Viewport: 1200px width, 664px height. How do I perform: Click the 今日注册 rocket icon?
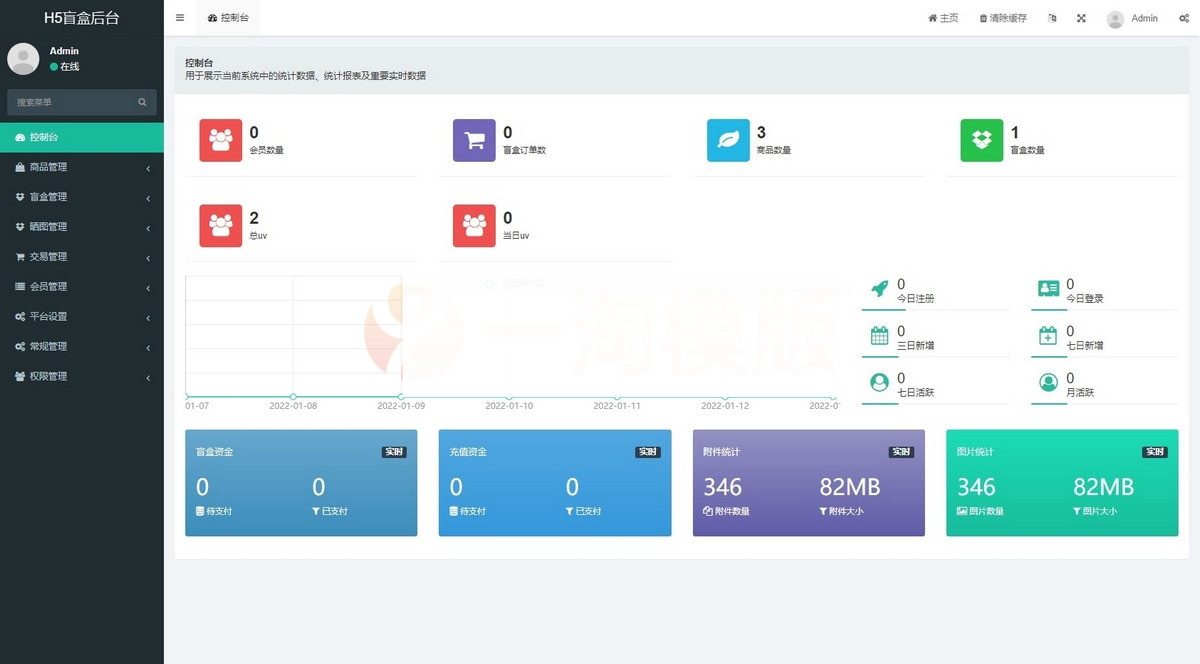(880, 289)
